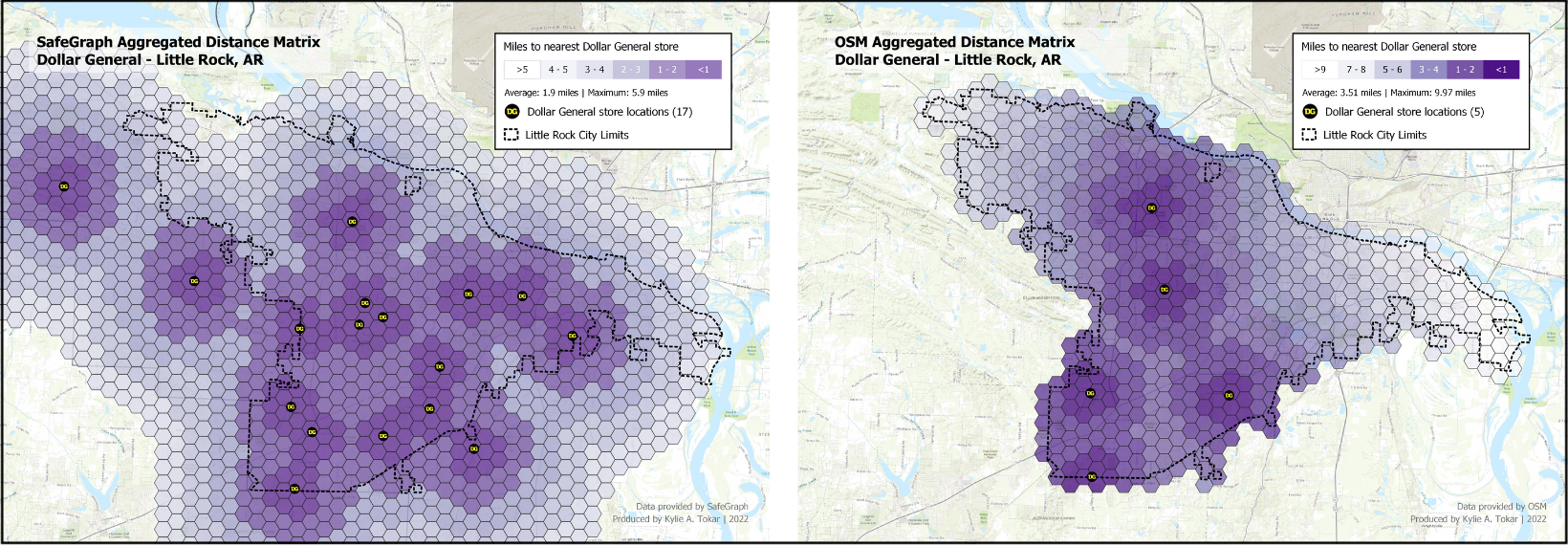This screenshot has width=1568, height=546.
Task: Click the '1 - 2' swatch in SafeGraph legend
Action: 667,70
